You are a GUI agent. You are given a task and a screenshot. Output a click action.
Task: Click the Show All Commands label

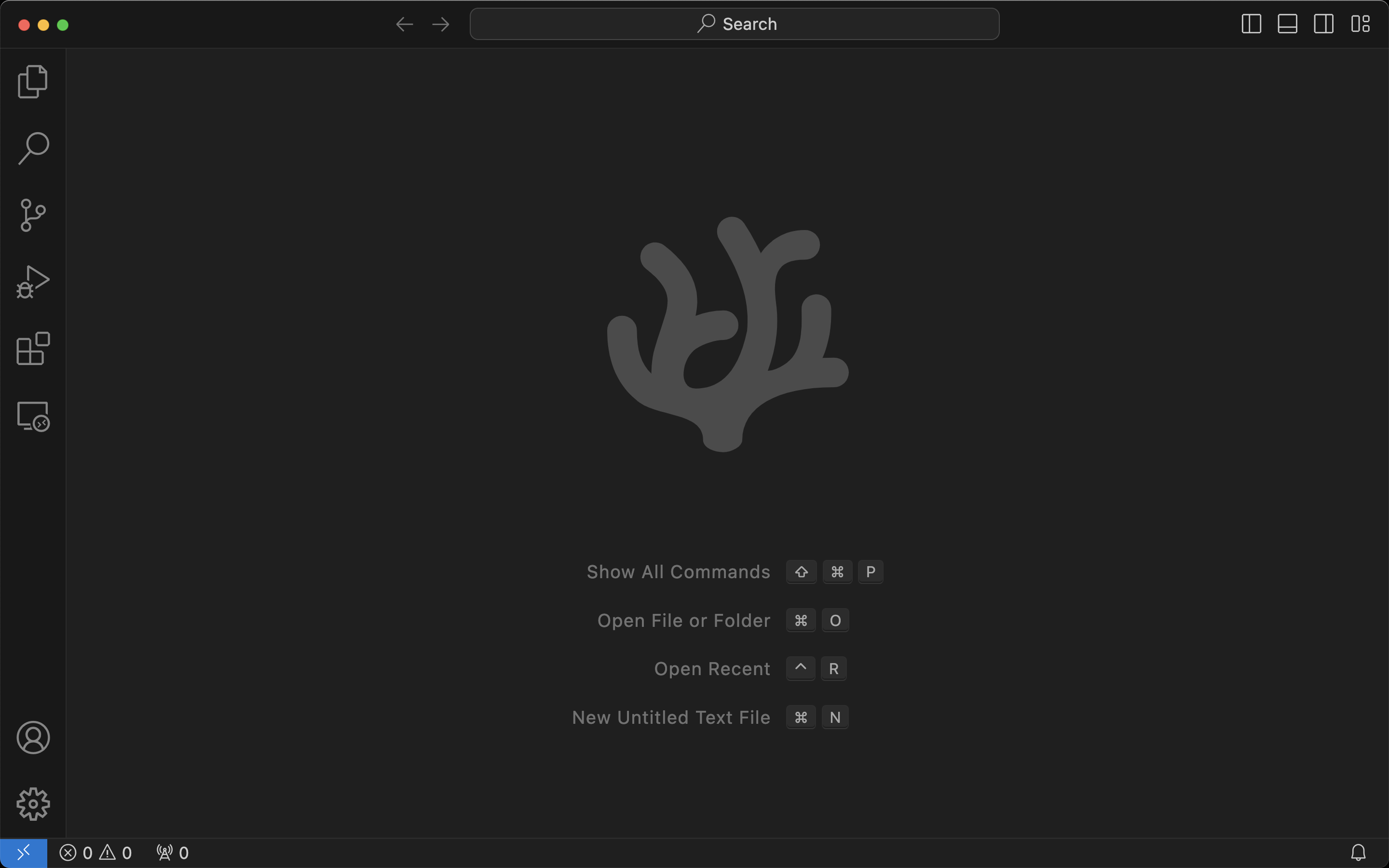point(678,572)
